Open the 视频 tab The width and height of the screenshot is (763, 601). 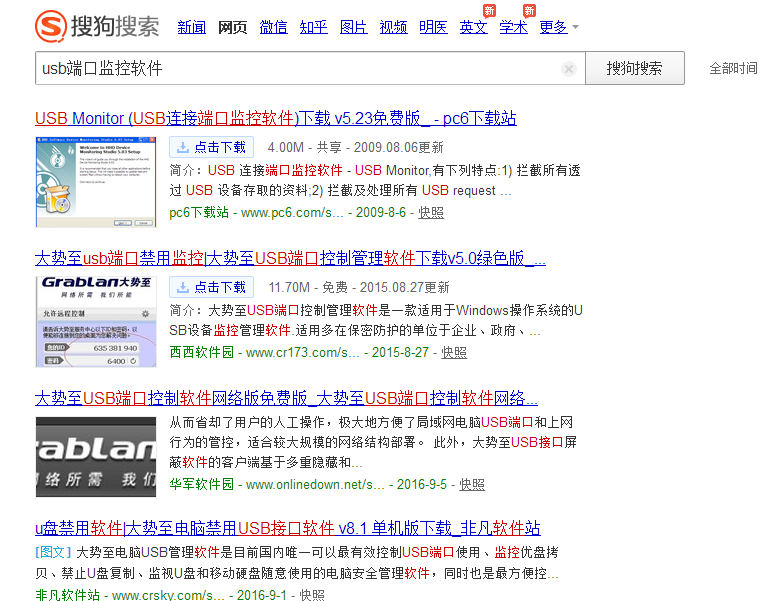[393, 27]
